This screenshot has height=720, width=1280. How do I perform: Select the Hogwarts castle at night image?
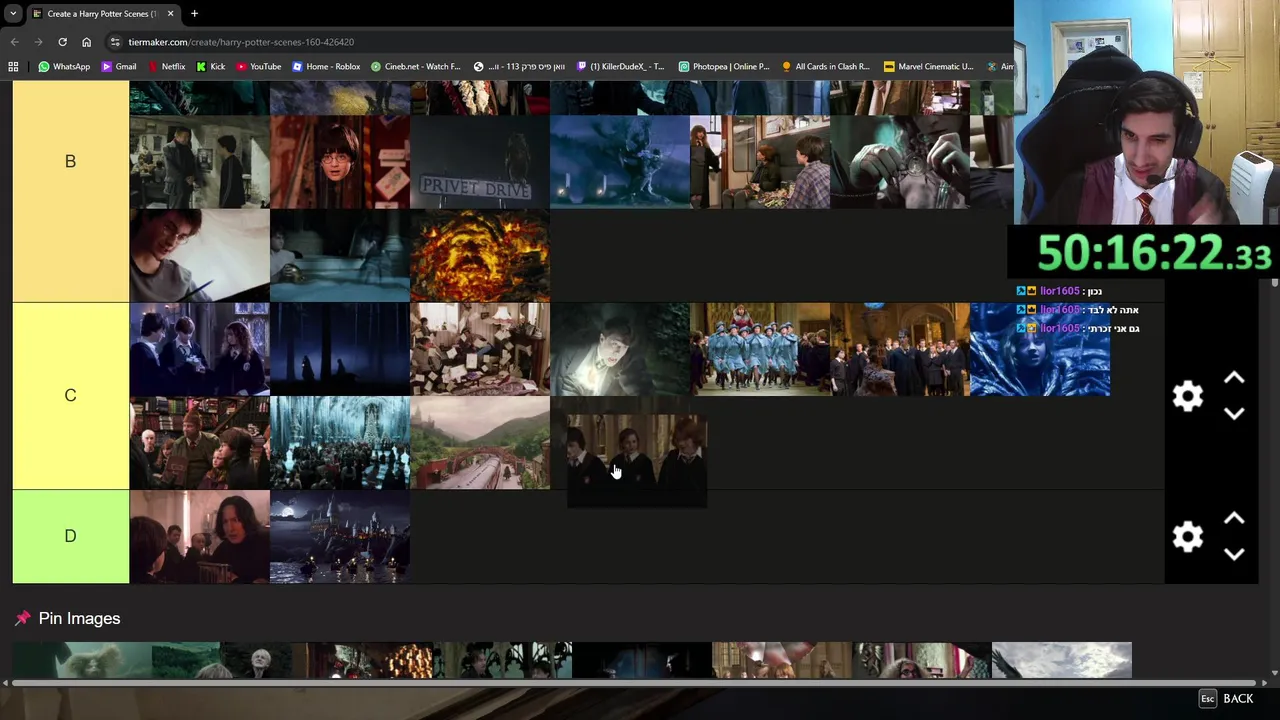(x=340, y=537)
